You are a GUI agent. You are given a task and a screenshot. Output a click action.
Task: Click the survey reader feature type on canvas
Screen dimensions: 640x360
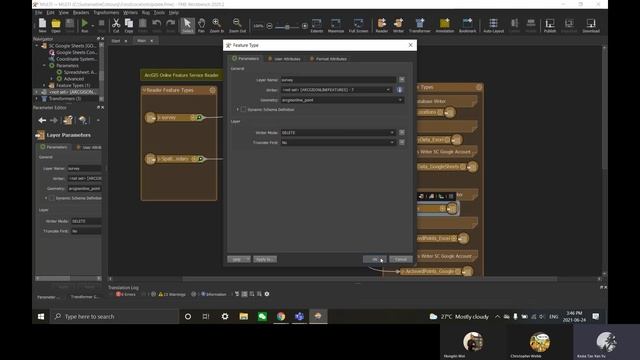pyautogui.click(x=176, y=118)
